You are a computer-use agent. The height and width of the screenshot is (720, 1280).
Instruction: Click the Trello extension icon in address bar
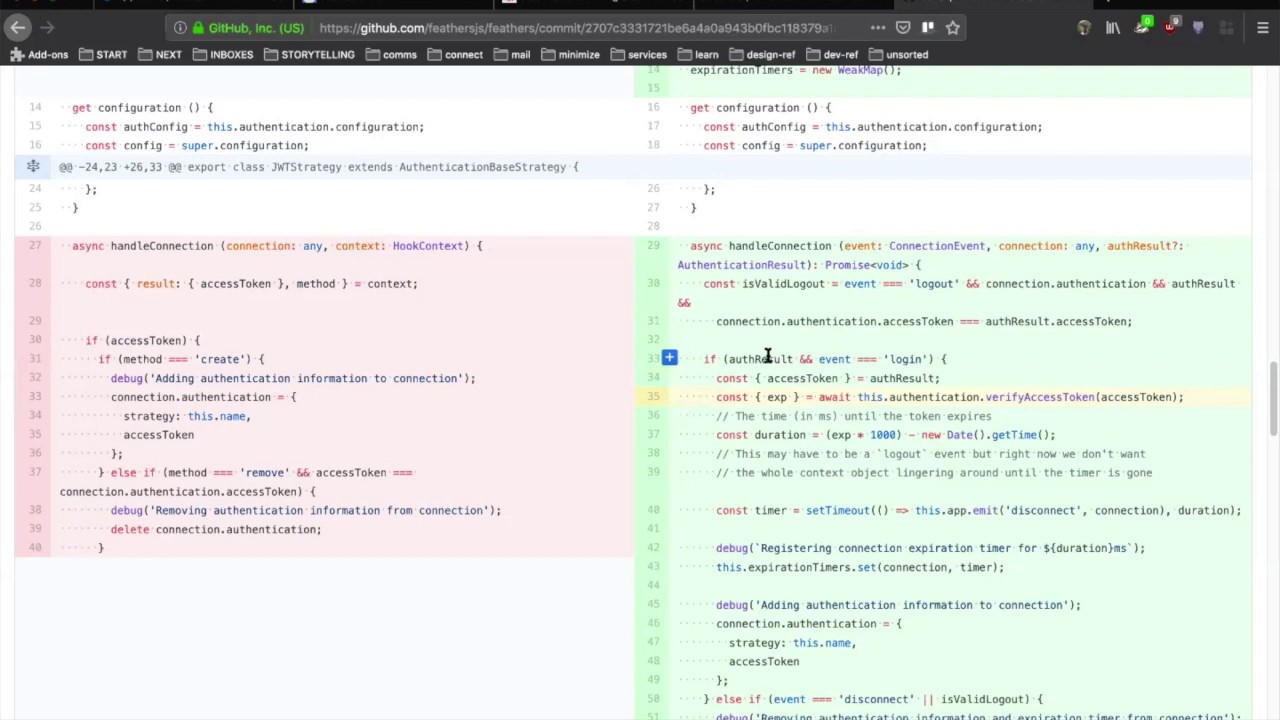(x=927, y=28)
